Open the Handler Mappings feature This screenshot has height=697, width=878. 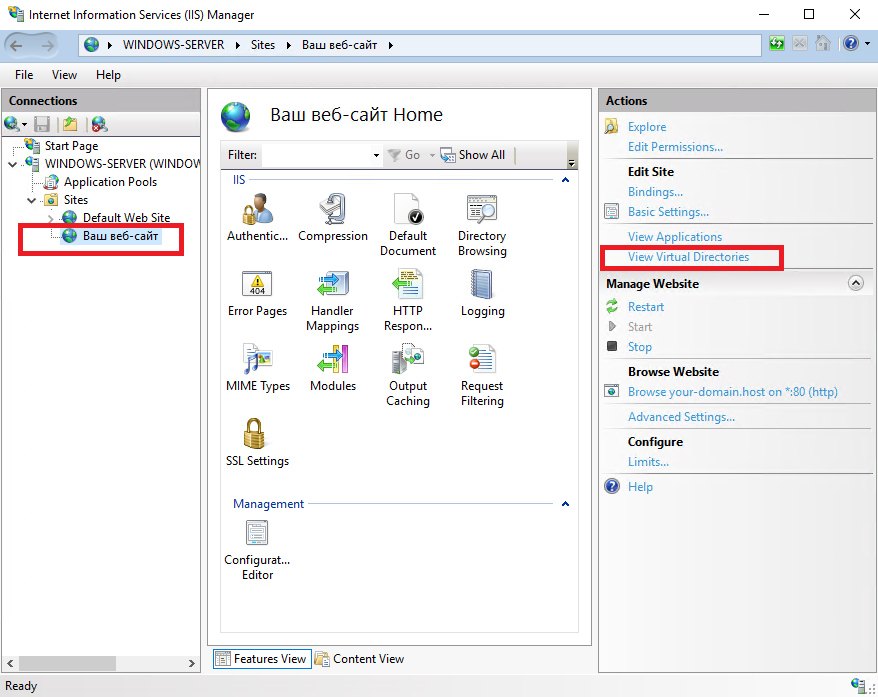point(333,301)
